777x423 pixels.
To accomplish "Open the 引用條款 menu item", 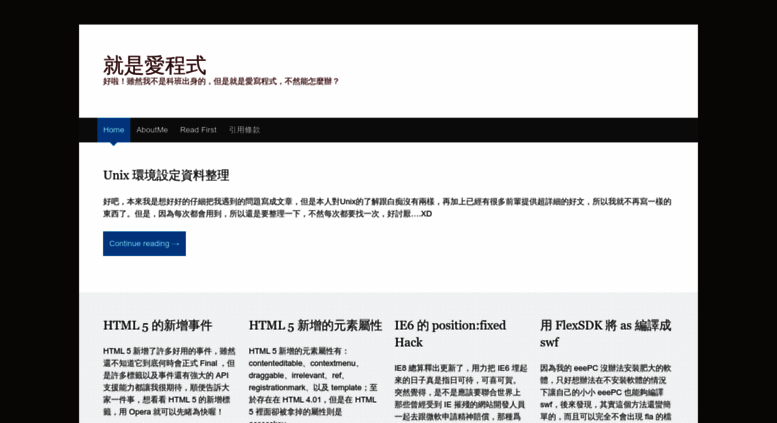I will point(244,130).
